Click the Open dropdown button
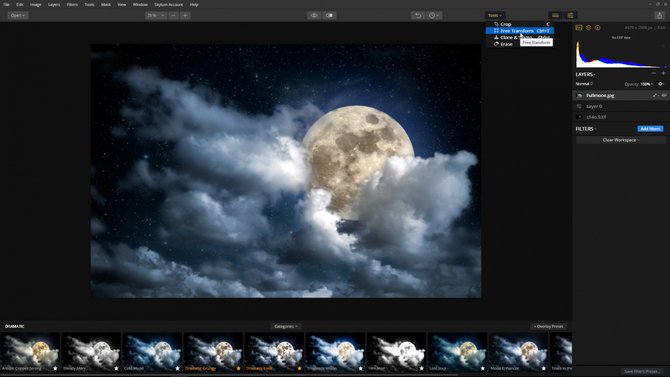 click(18, 15)
